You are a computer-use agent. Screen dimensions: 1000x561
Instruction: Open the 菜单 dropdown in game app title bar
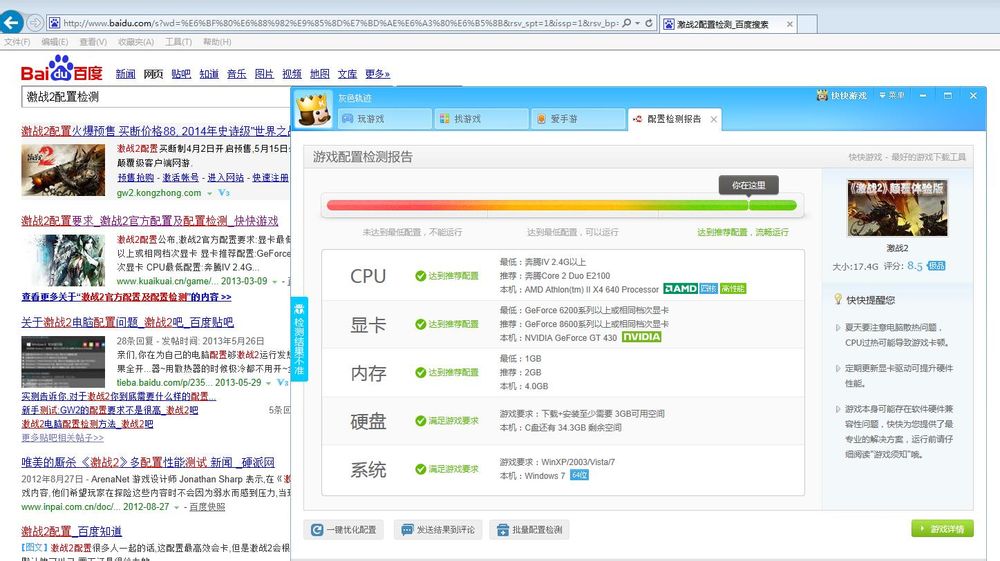tap(892, 96)
